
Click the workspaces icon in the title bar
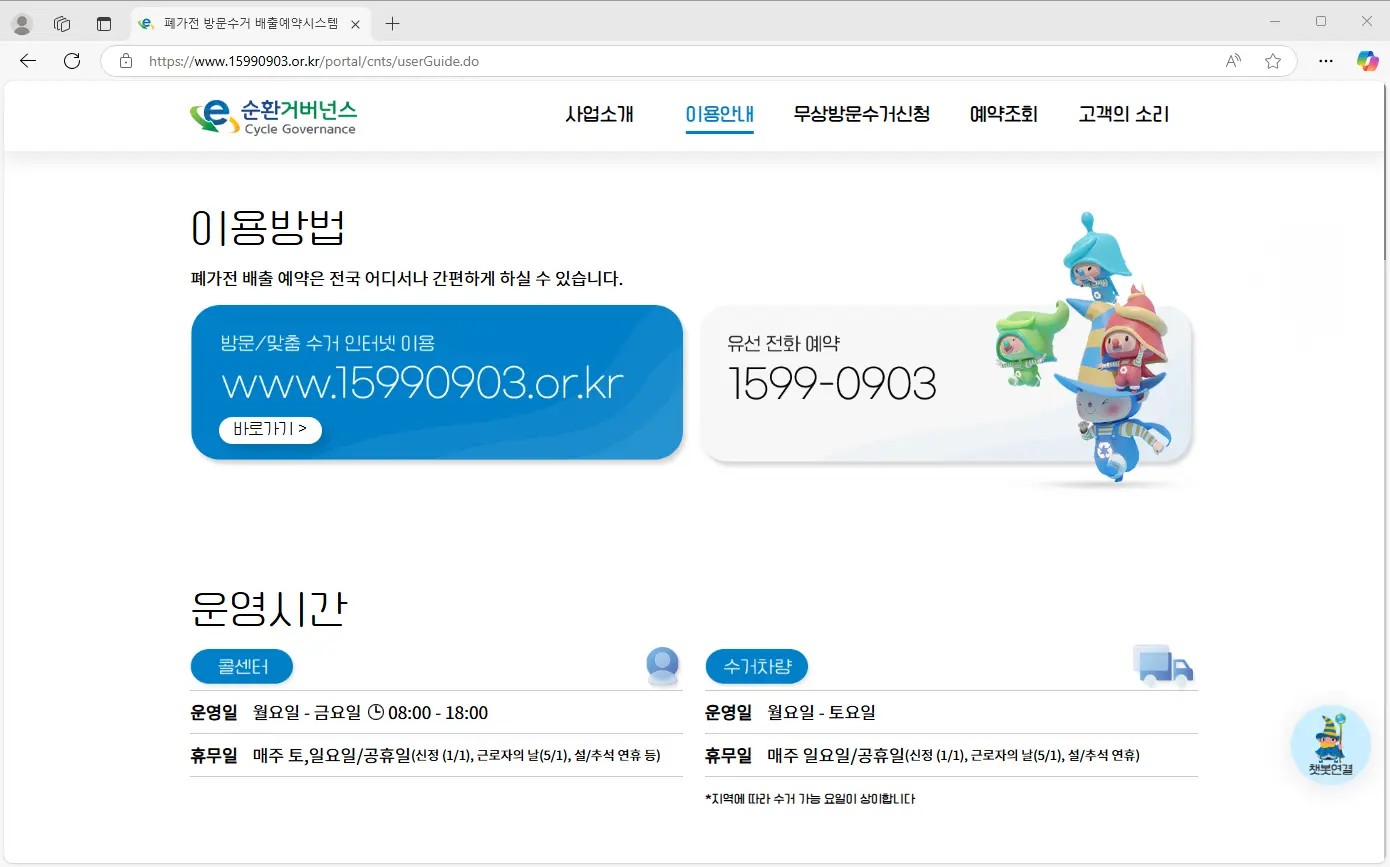[62, 23]
